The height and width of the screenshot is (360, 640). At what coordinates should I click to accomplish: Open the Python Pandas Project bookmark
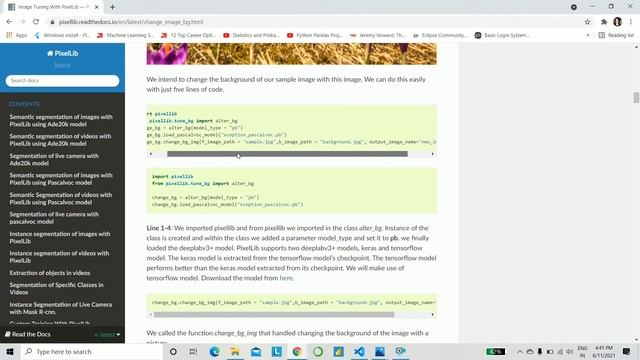coord(315,36)
